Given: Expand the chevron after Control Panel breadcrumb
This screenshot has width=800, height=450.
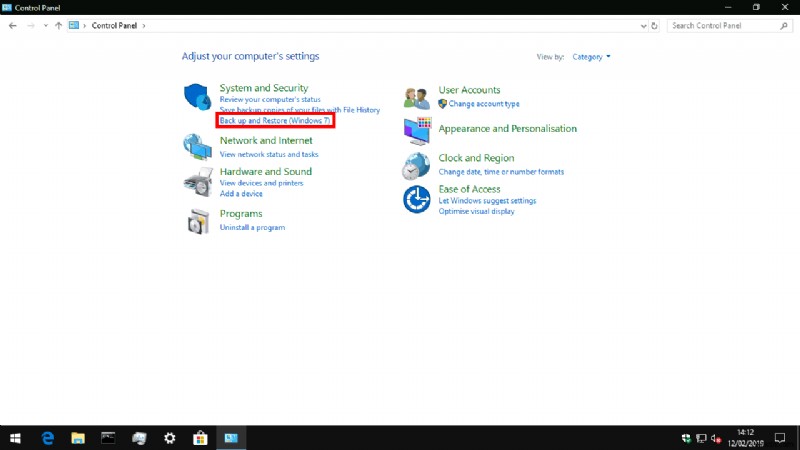Looking at the screenshot, I should (x=144, y=26).
